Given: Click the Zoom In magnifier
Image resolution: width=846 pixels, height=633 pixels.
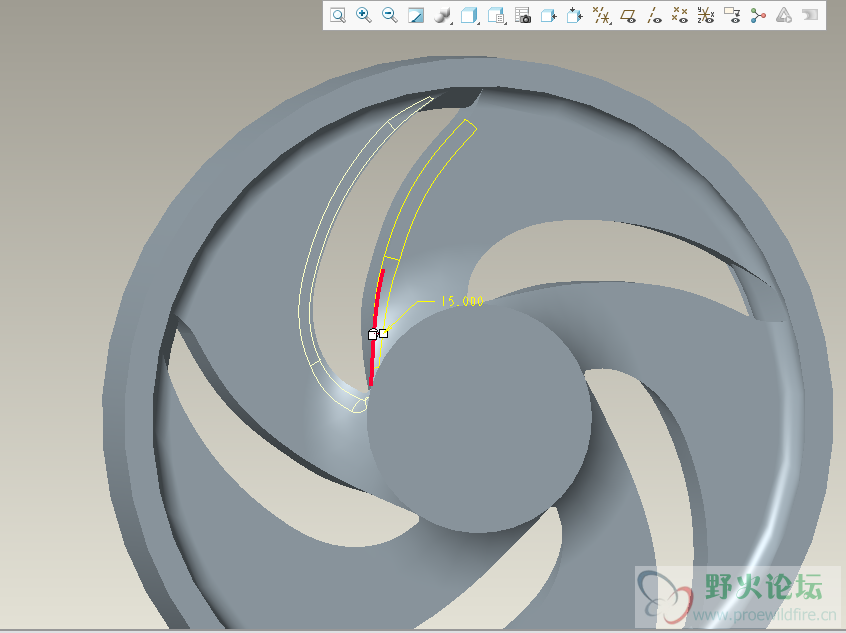Looking at the screenshot, I should point(364,15).
